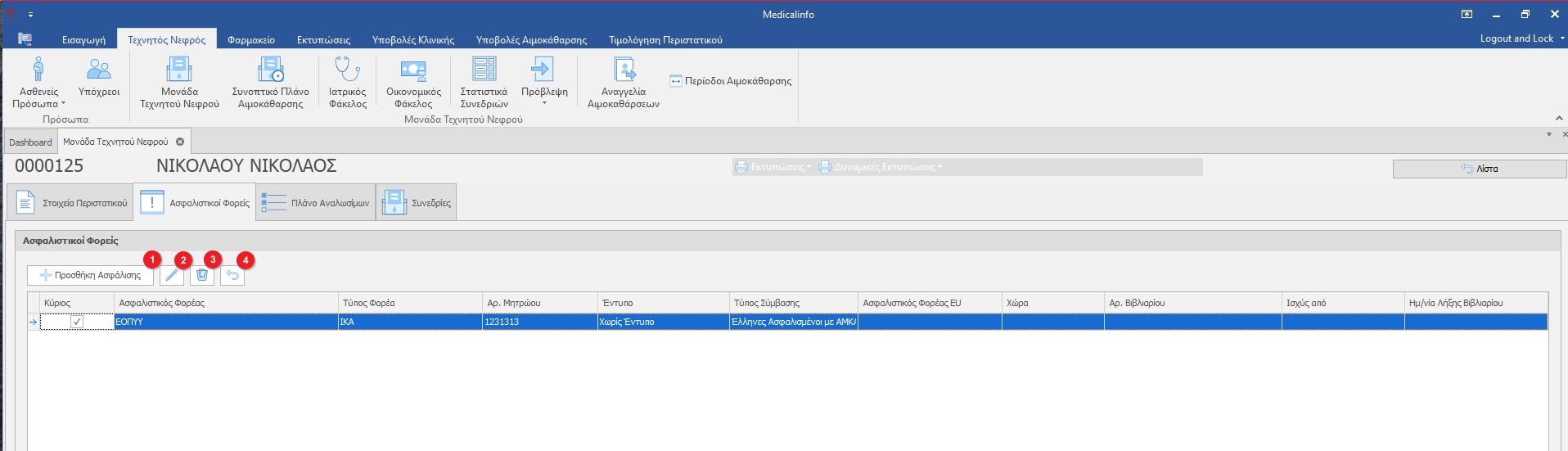Open the Συνεδρίες tab

point(417,203)
